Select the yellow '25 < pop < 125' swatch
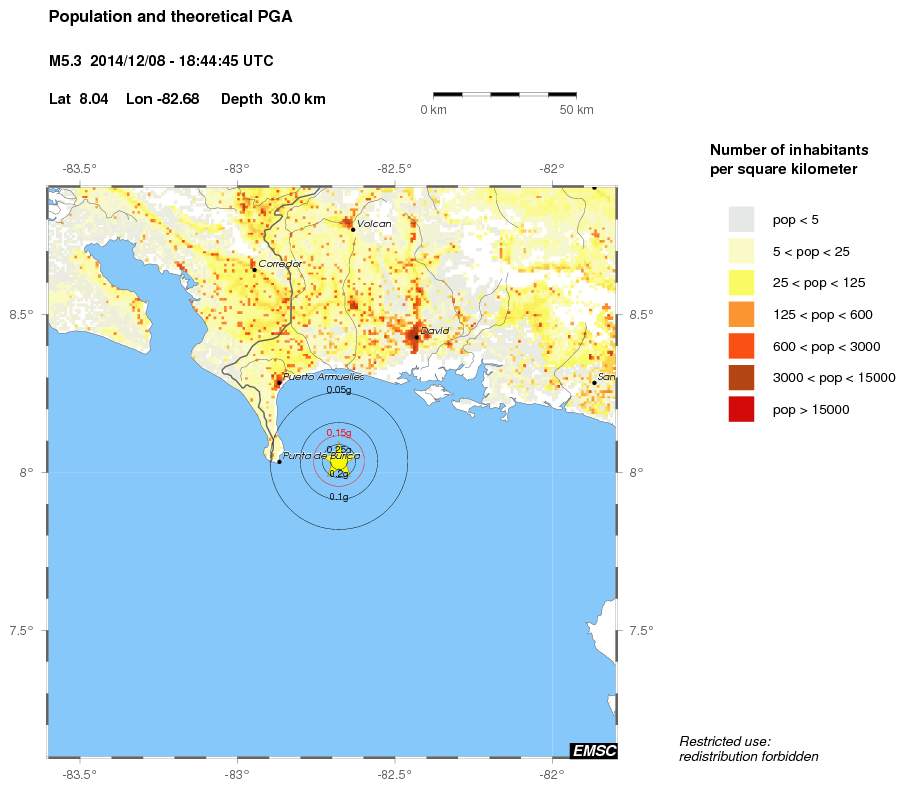Image resolution: width=906 pixels, height=789 pixels. pyautogui.click(x=741, y=282)
